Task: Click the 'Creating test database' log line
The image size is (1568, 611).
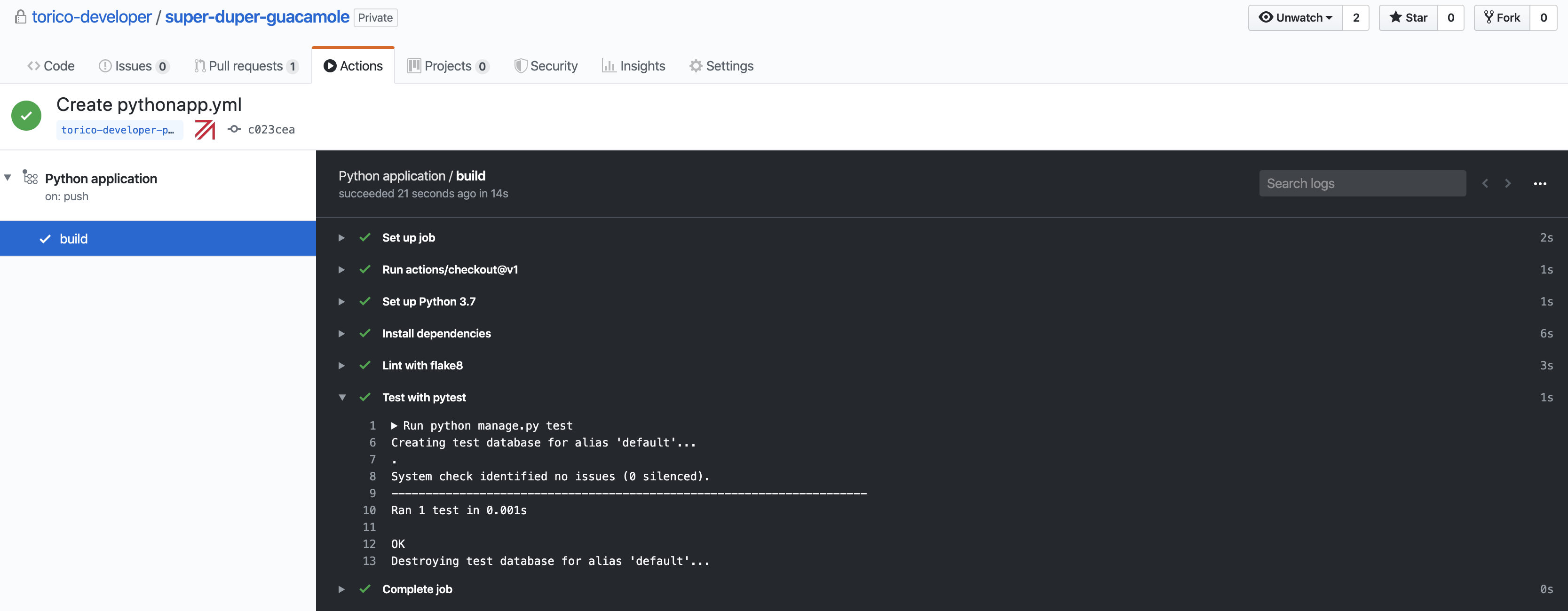Action: [x=544, y=442]
